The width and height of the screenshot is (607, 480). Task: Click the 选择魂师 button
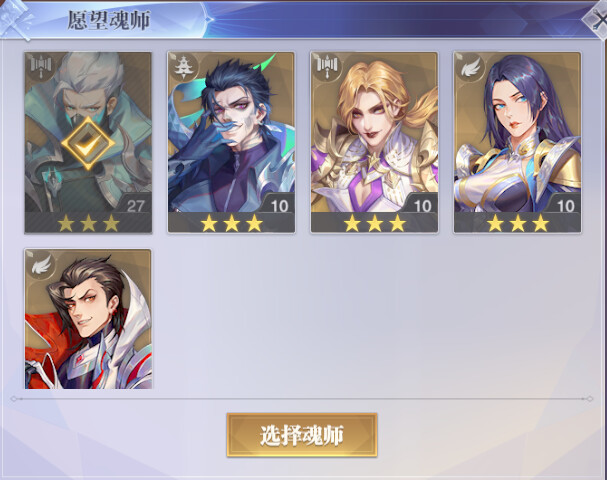point(302,435)
